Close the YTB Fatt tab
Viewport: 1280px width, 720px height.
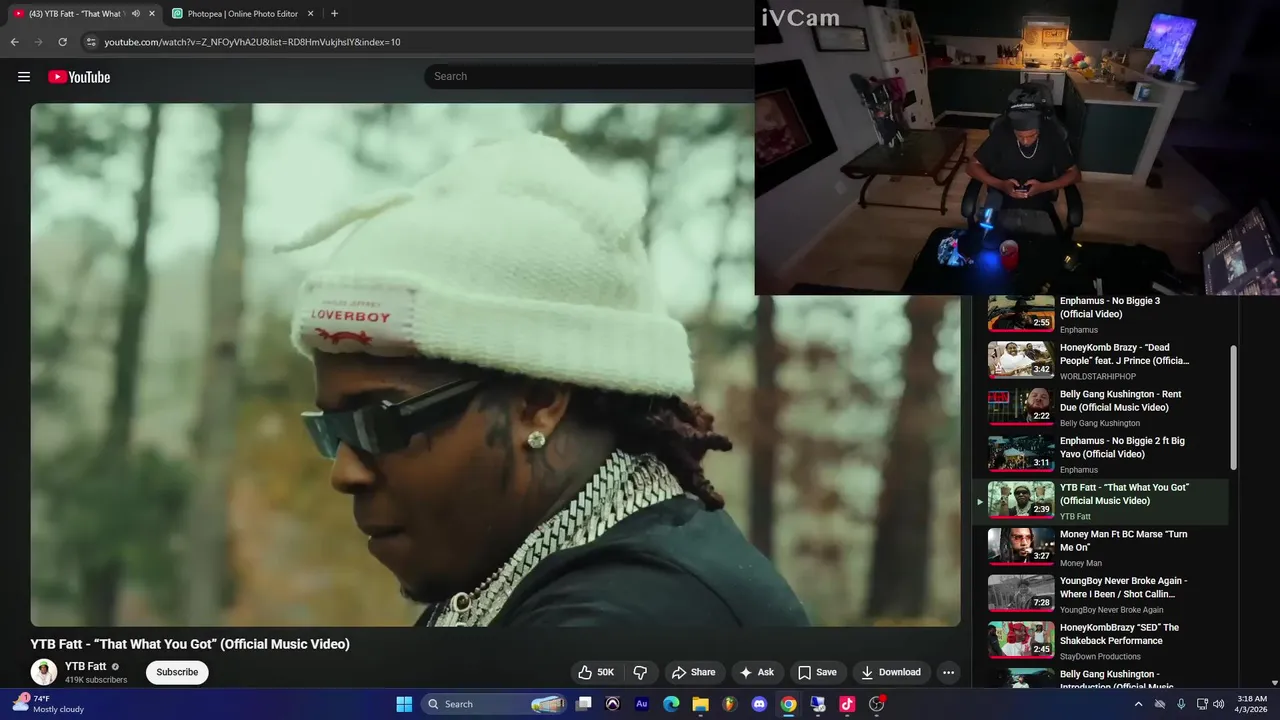pos(152,14)
